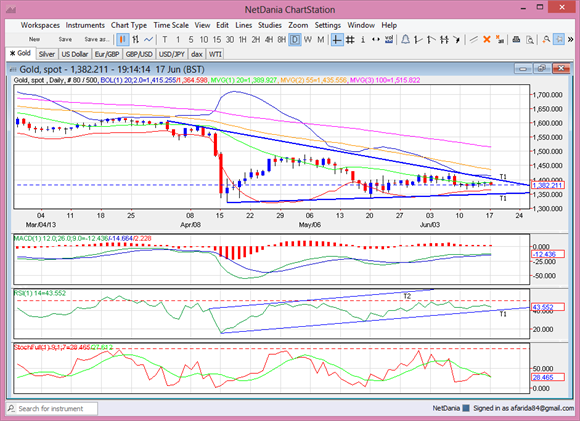
Task: Open the Zoom menu
Action: [298, 25]
